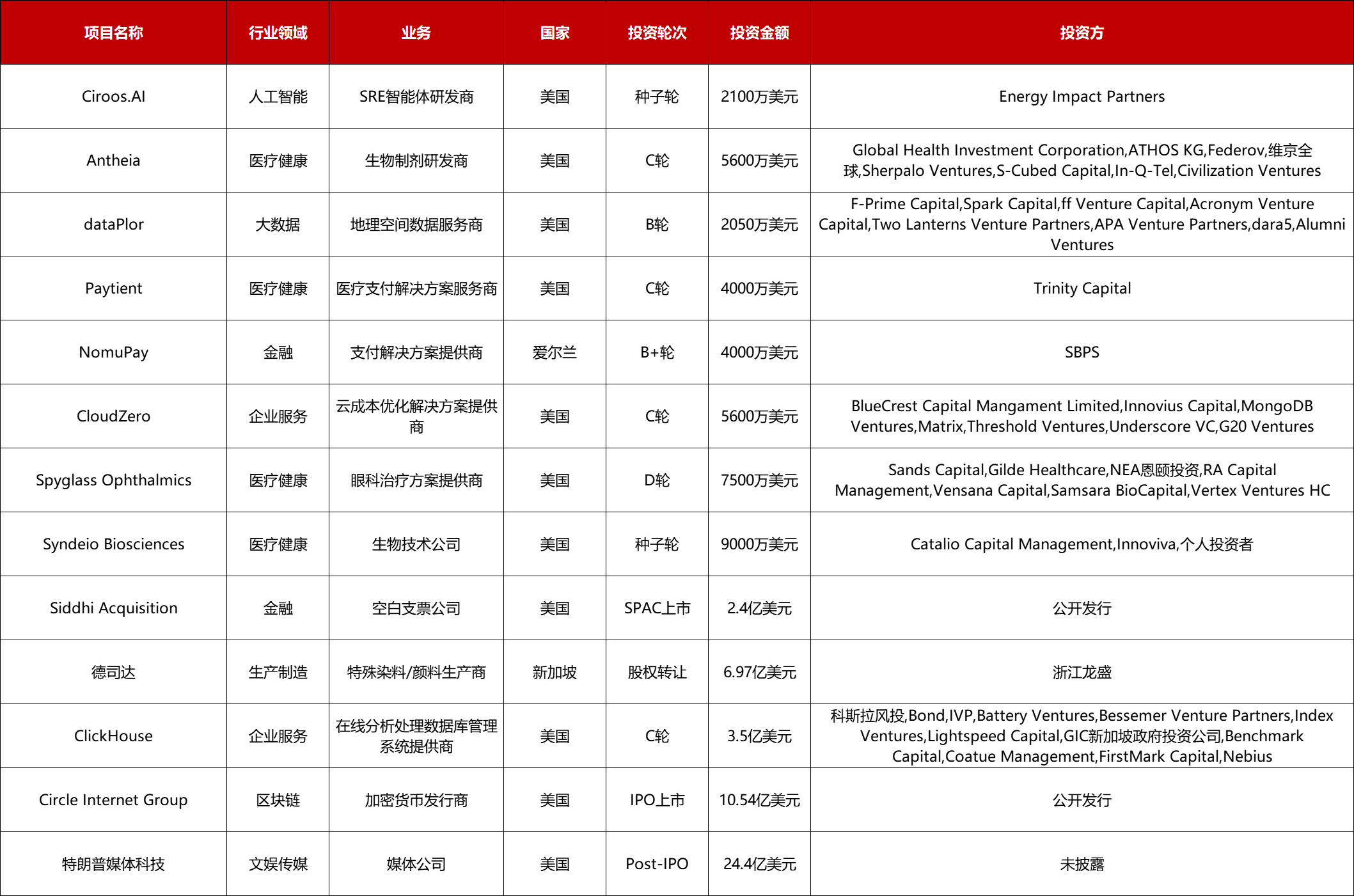Click the 空白支票公司 business cell

tap(416, 608)
